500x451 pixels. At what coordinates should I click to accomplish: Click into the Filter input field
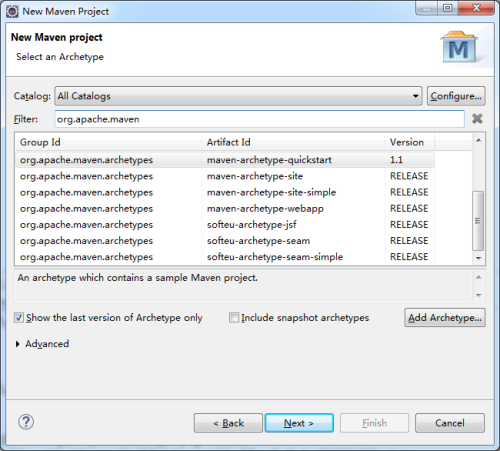point(259,119)
